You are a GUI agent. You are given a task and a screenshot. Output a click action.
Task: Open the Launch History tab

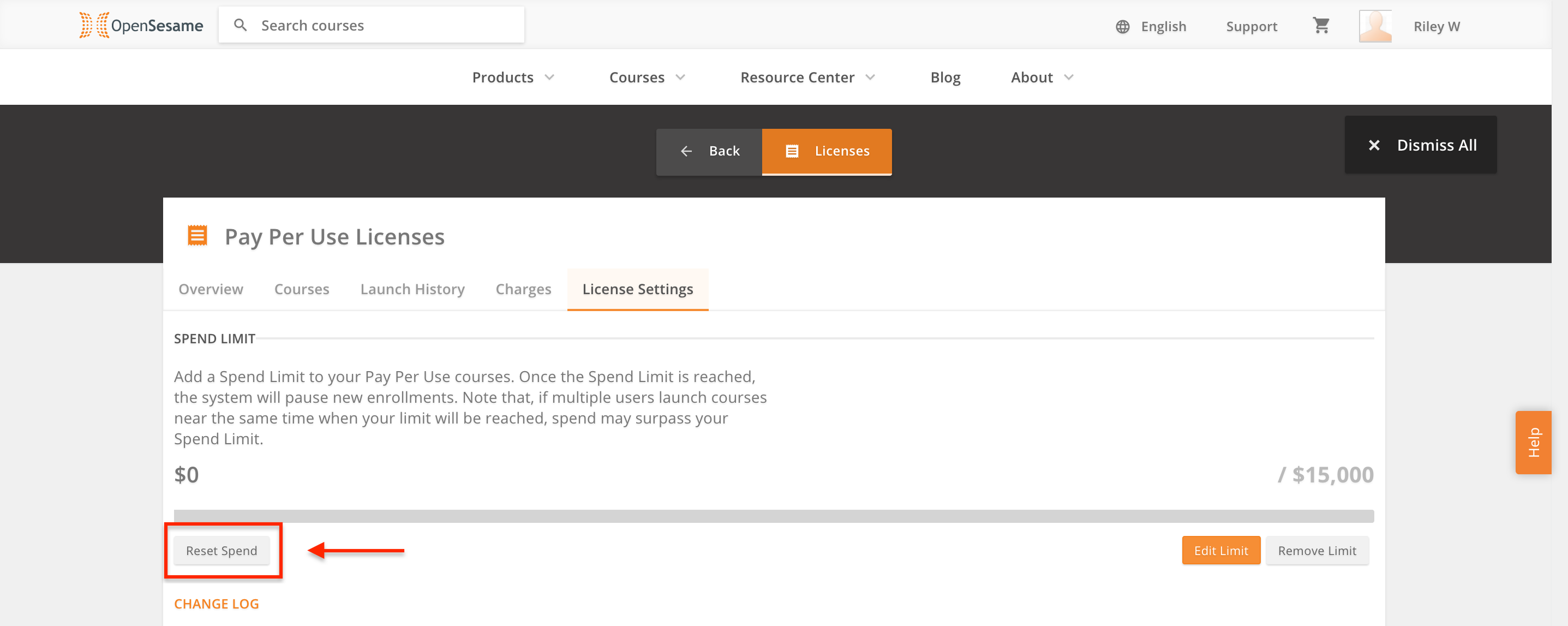[412, 289]
